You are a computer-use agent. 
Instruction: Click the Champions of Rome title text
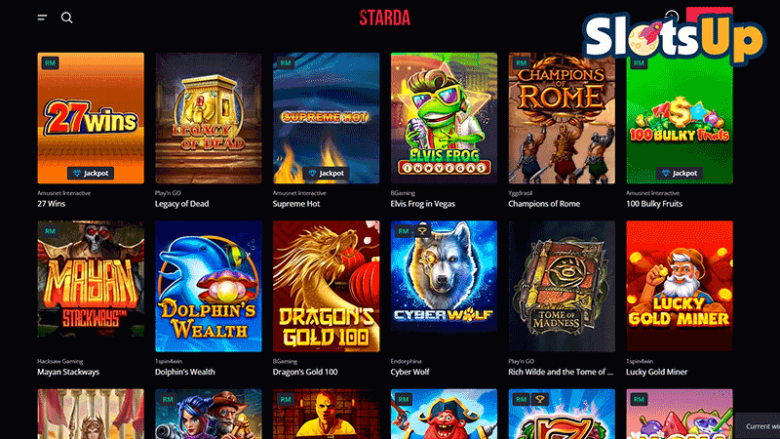tap(544, 204)
